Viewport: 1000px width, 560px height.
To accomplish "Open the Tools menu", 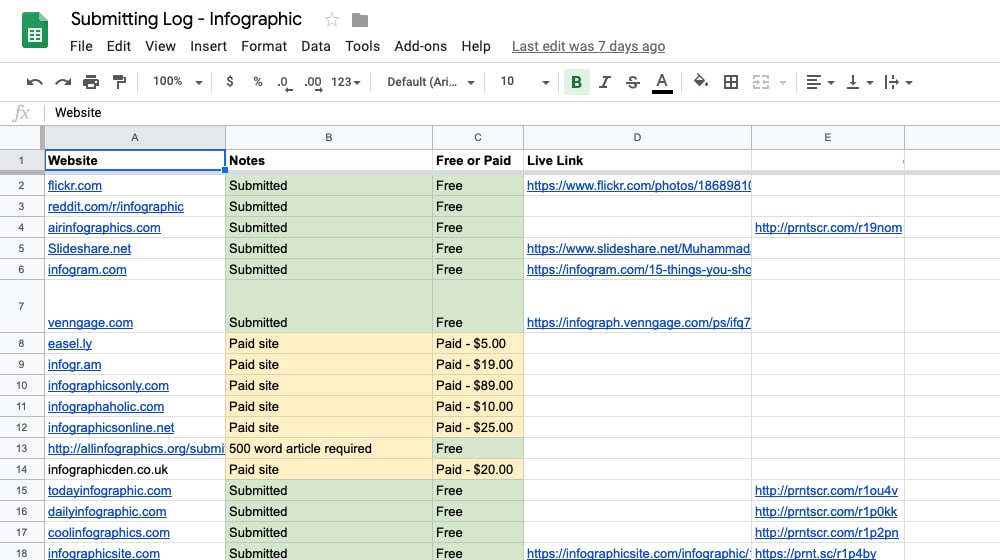I will tap(362, 46).
